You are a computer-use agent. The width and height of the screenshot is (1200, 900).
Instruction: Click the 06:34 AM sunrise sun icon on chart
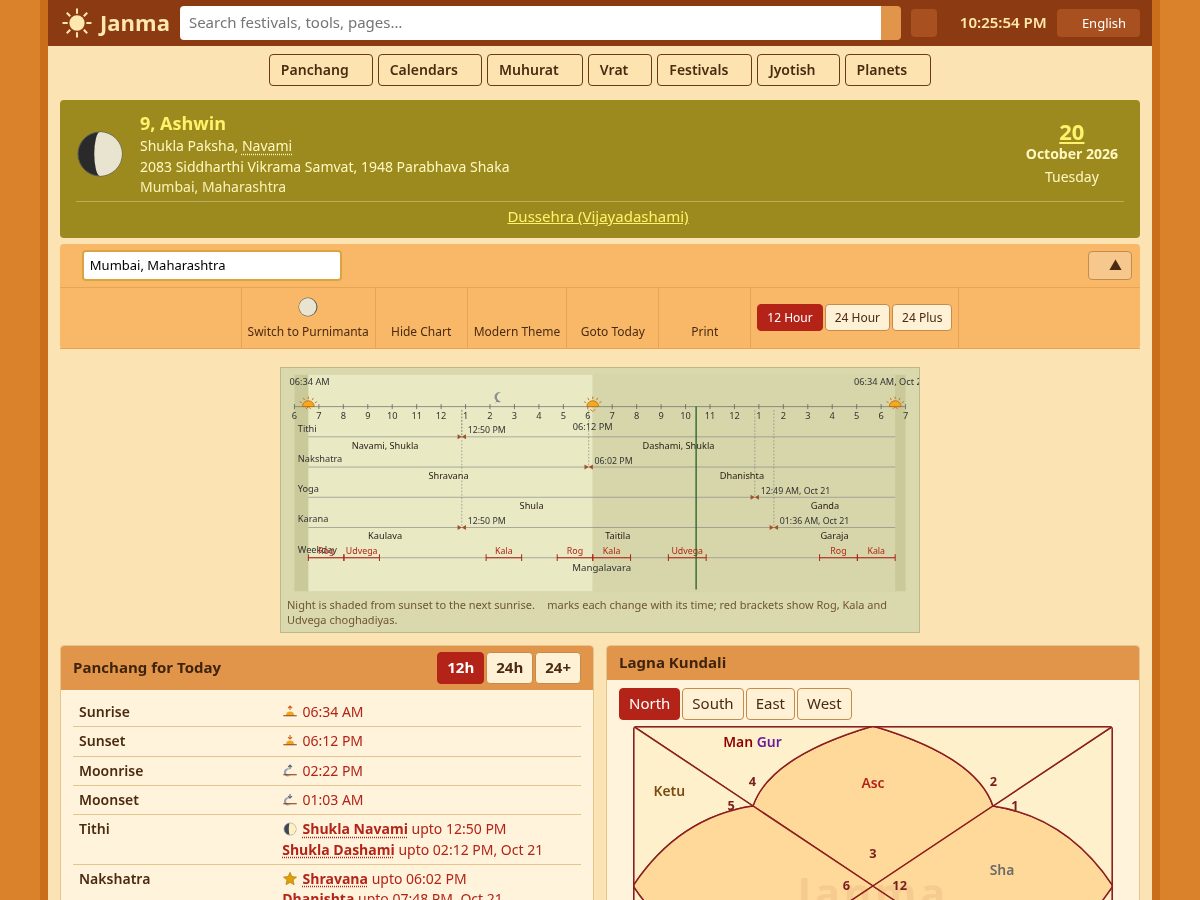coord(308,404)
